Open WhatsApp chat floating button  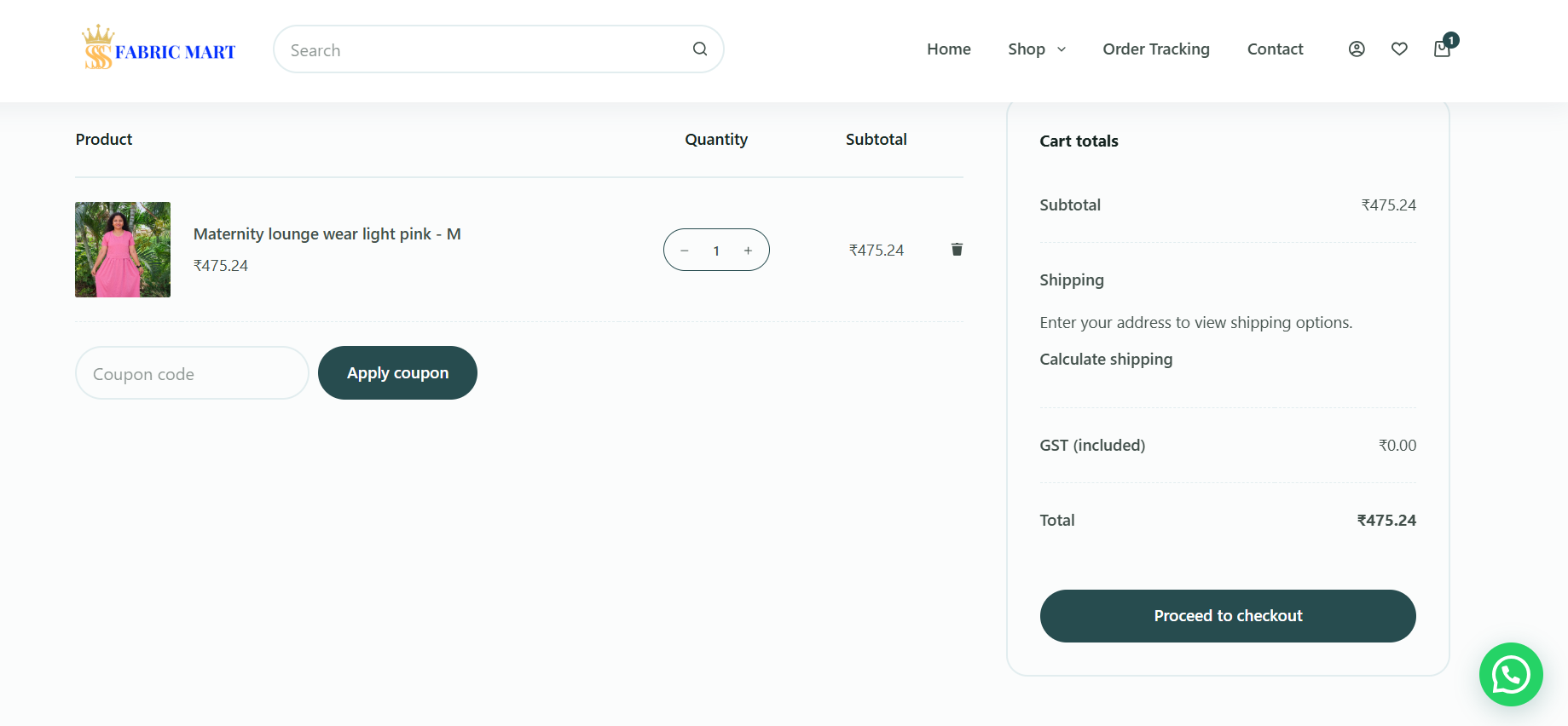[1510, 675]
